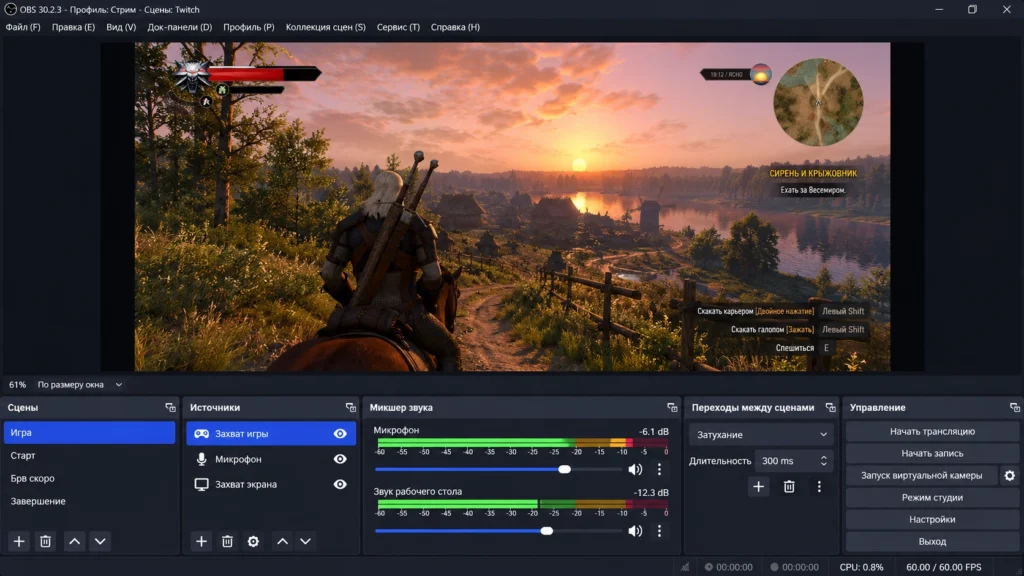The image size is (1024, 576).
Task: Move the scene down in Сцены panel
Action: point(100,541)
